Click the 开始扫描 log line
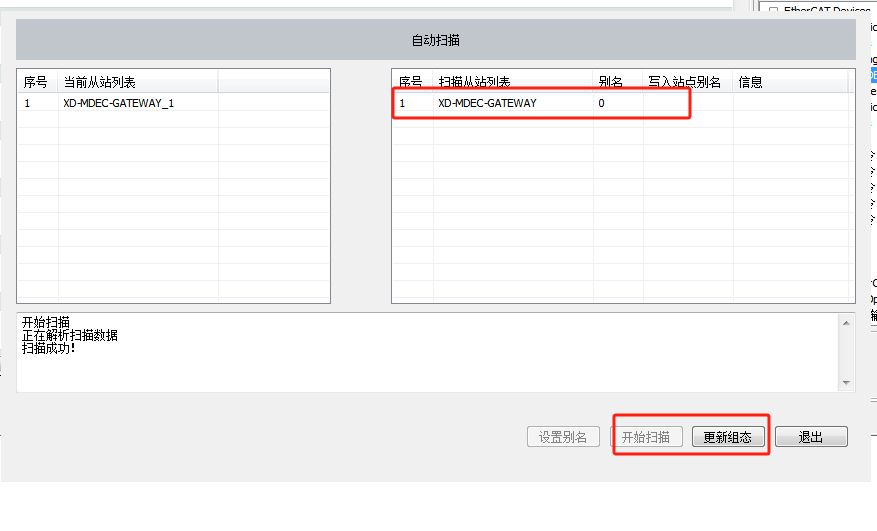This screenshot has width=877, height=531. (46, 322)
